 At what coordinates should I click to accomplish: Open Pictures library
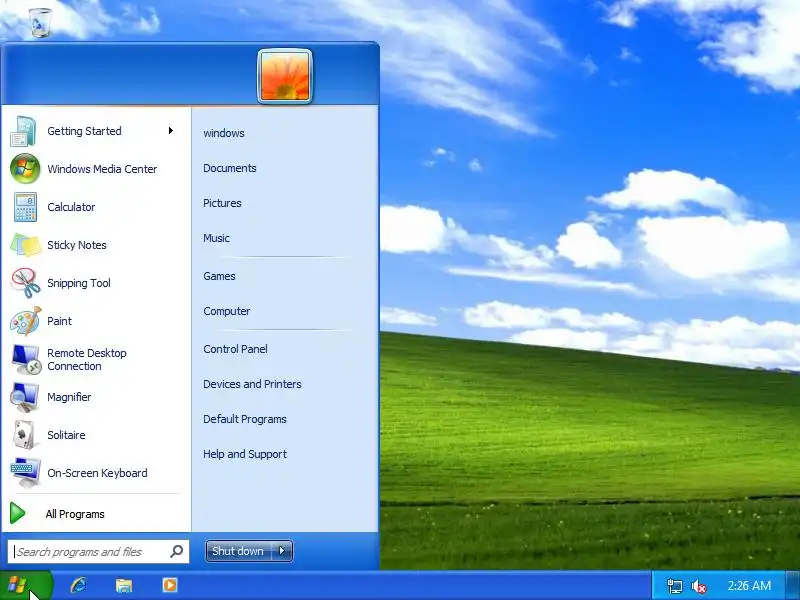tap(222, 203)
